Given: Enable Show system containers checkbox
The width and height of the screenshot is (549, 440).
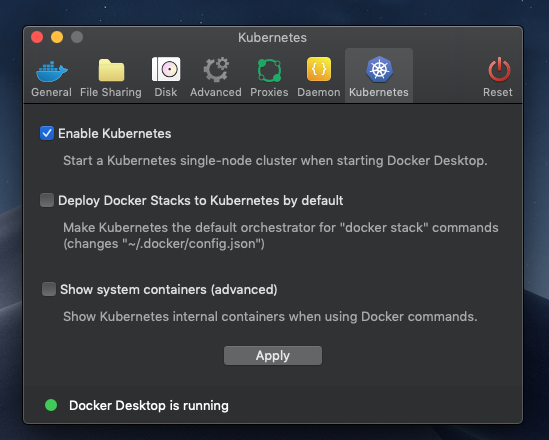Looking at the screenshot, I should tap(49, 289).
